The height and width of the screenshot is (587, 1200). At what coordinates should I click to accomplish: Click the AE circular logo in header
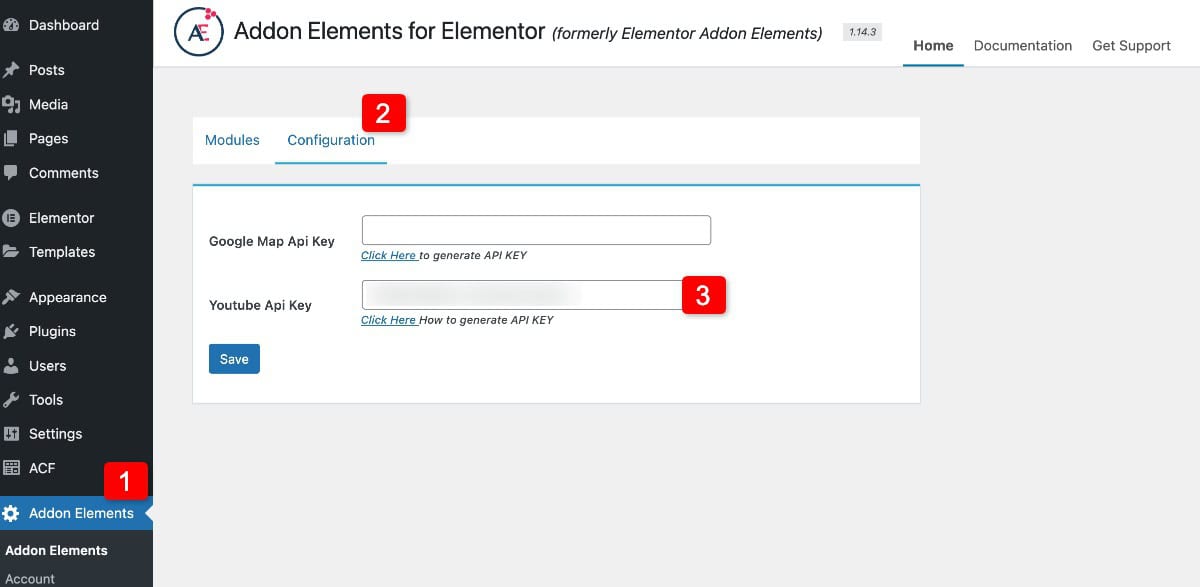pyautogui.click(x=198, y=32)
